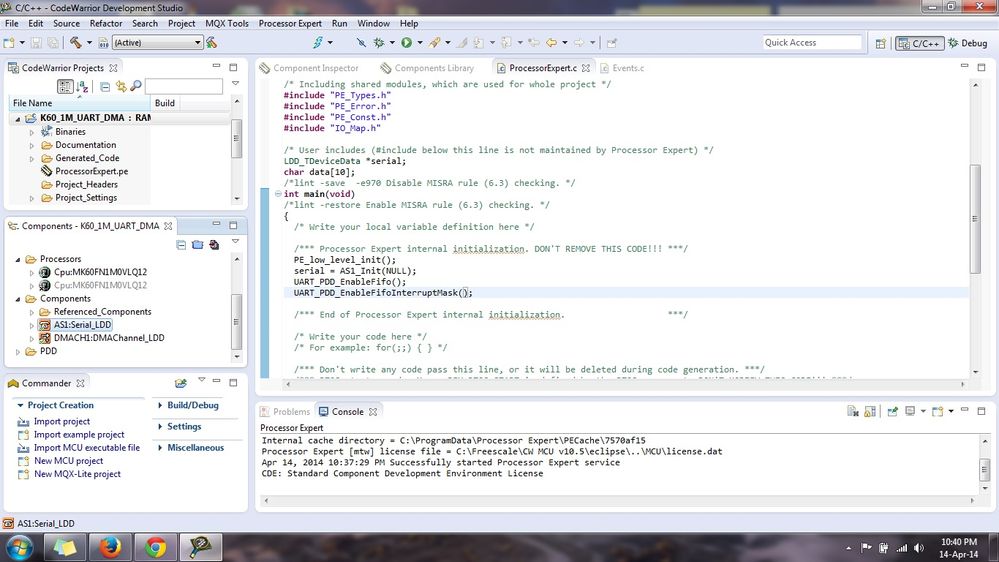Click Collapse All icon in Components panel
Screen dimensions: 999x562
click(x=181, y=244)
